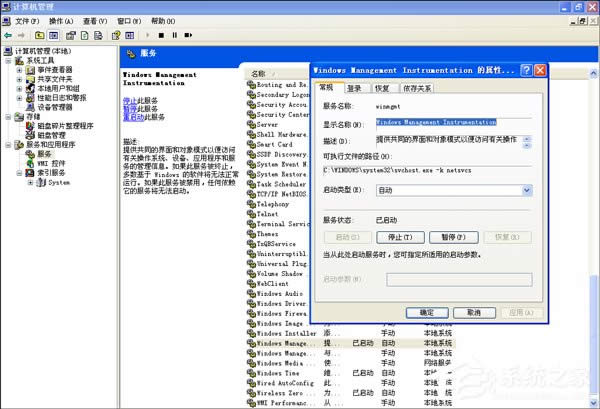This screenshot has width=600, height=409.
Task: Select the WMI 控件 node
Action: 51,163
